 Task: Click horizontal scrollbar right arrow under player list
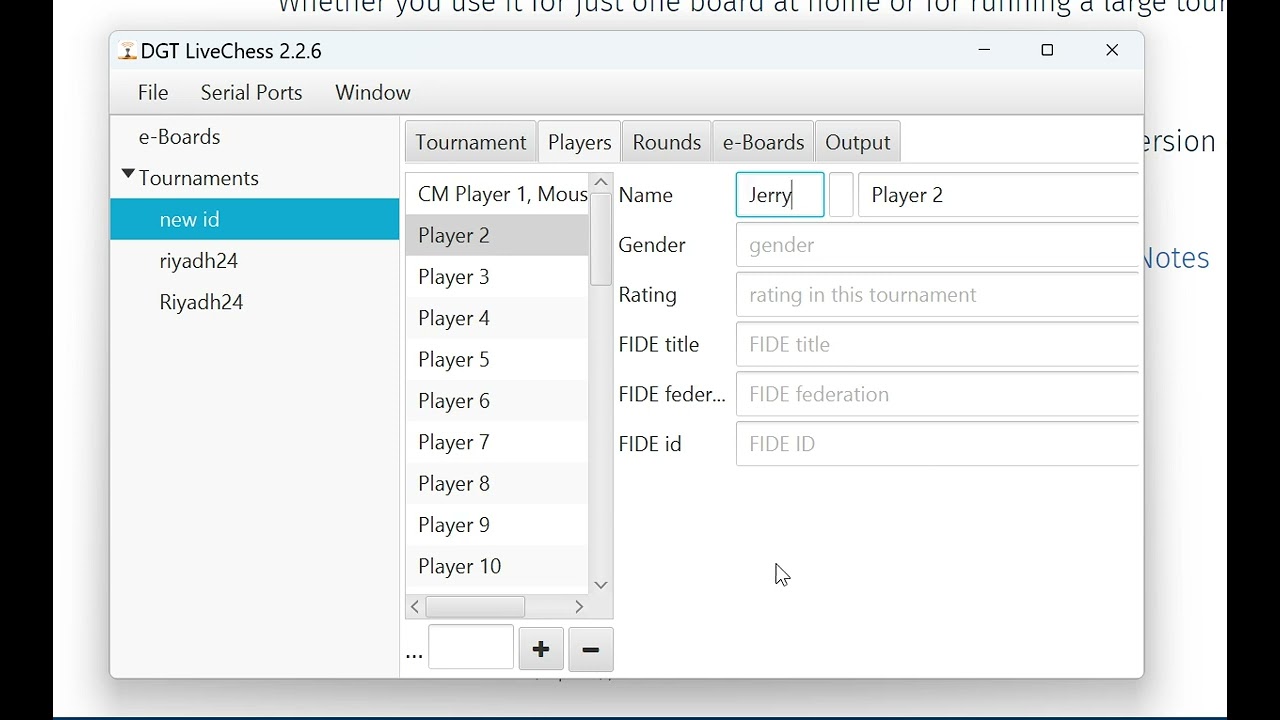coord(579,607)
